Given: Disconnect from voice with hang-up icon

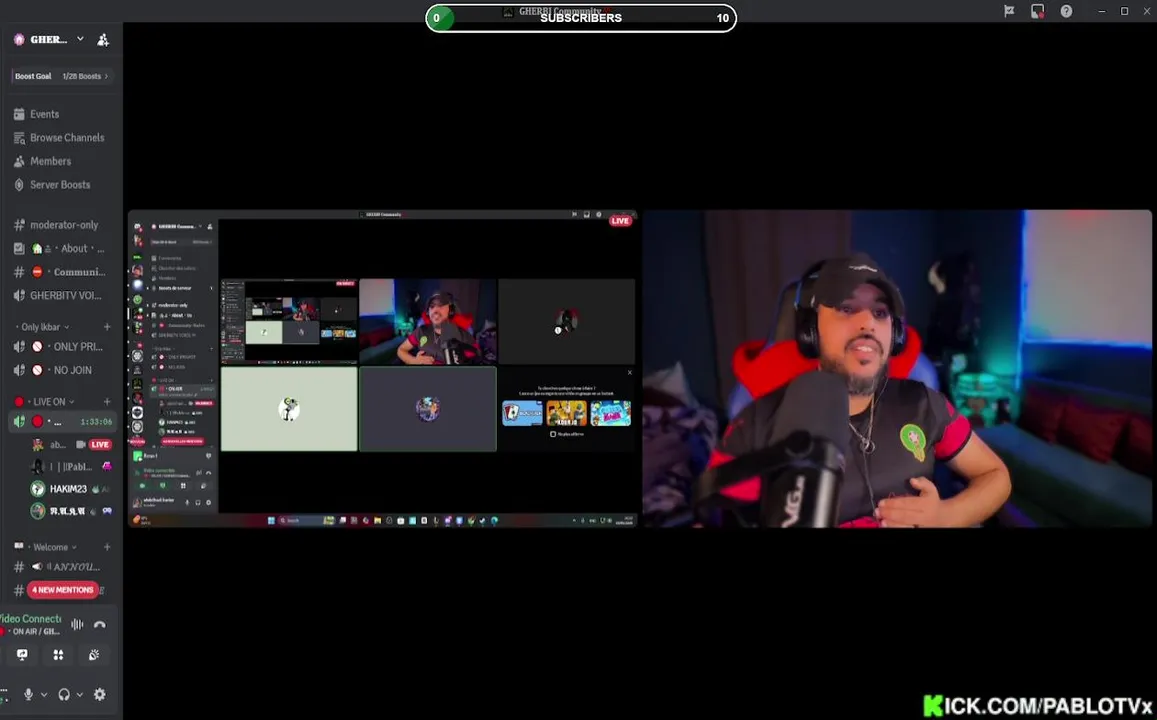Looking at the screenshot, I should [100, 625].
